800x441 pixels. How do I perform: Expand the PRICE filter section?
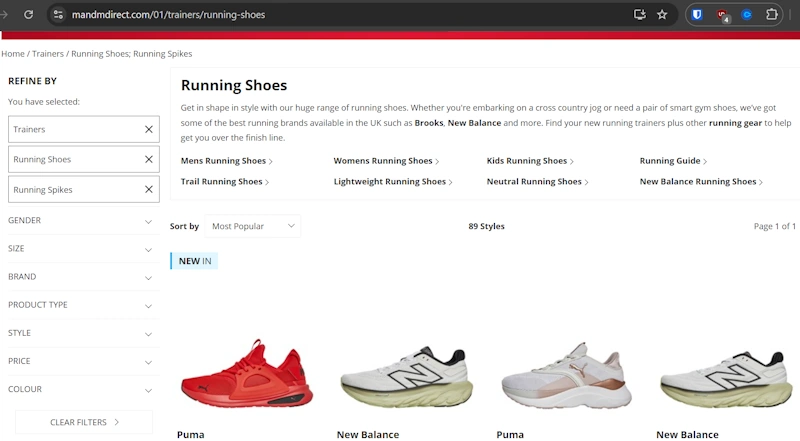click(83, 361)
